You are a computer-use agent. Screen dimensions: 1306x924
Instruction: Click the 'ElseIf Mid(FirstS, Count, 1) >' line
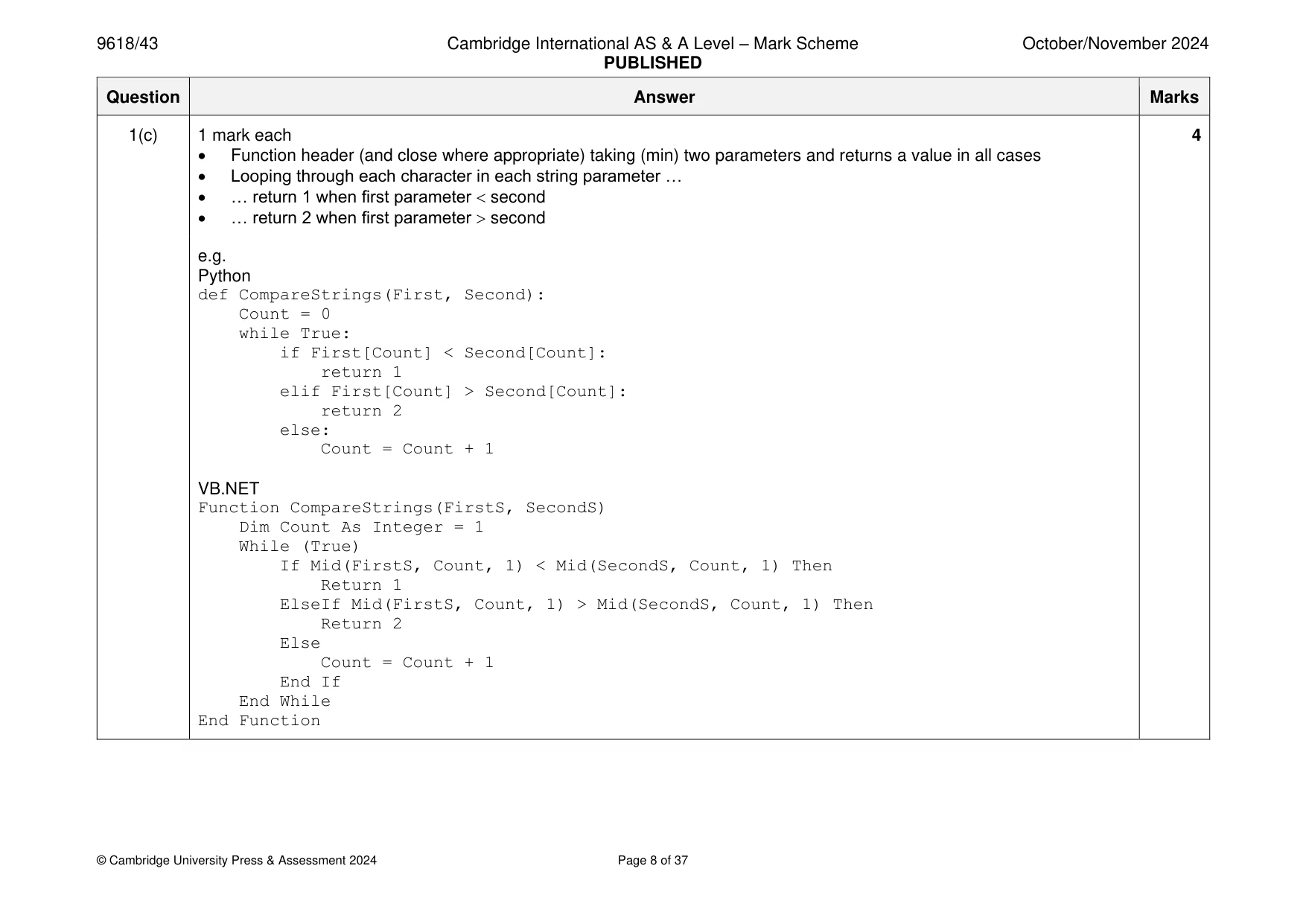click(576, 605)
